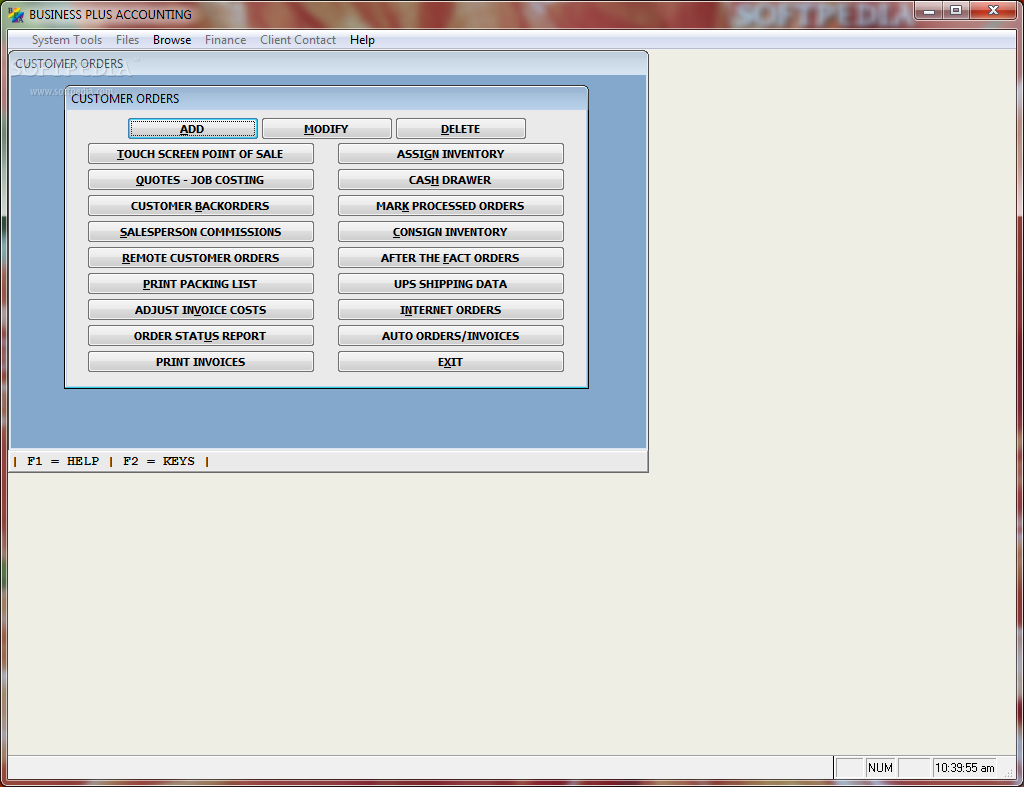
Task: Open the Files menu
Action: (x=127, y=40)
